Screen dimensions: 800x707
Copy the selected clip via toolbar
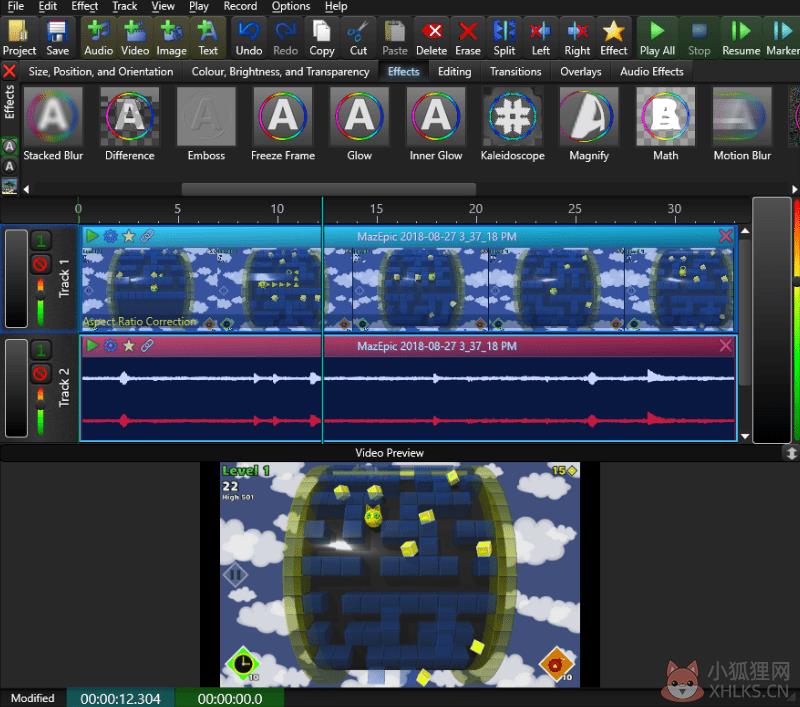coord(321,38)
